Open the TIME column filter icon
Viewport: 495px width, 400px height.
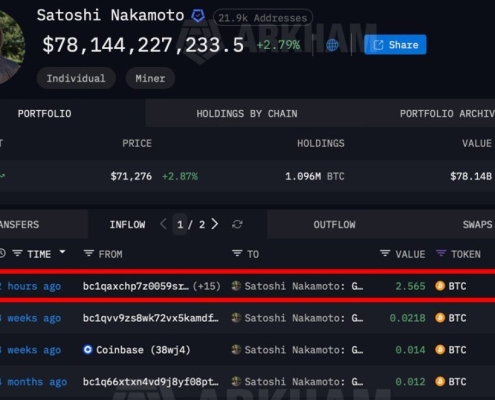pos(17,254)
